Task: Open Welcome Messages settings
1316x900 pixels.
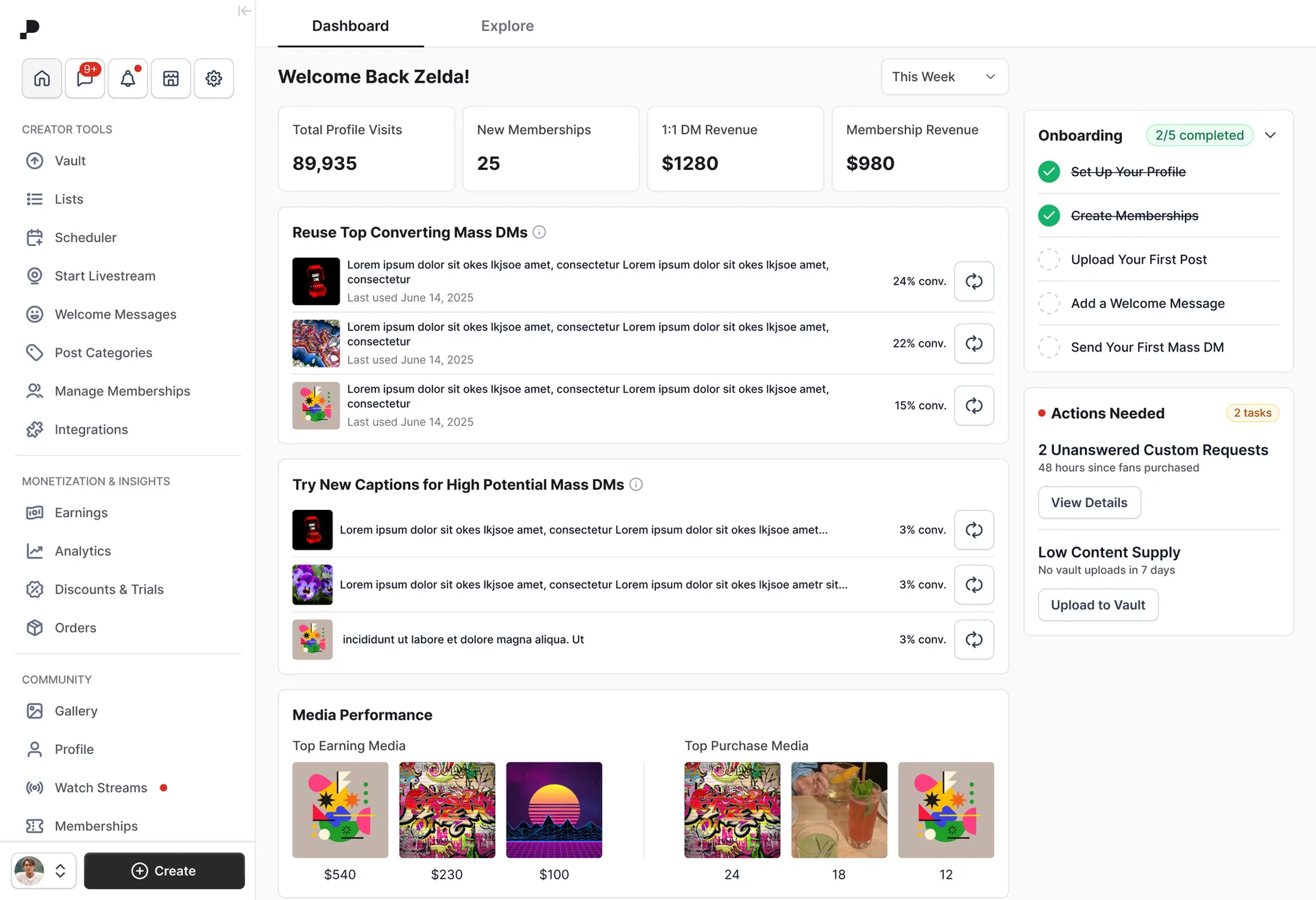Action: click(115, 314)
